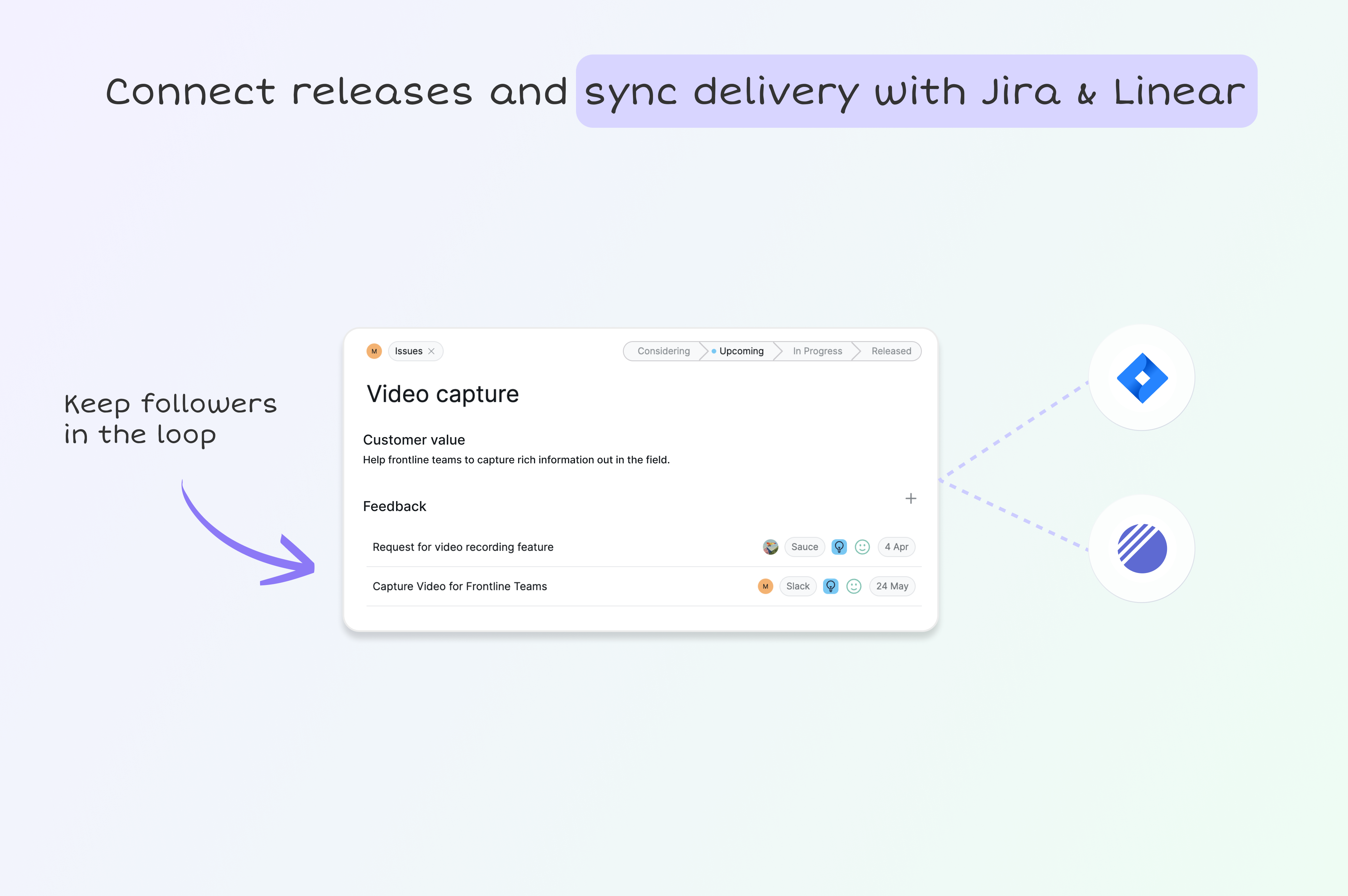Viewport: 1348px width, 896px height.
Task: Click photo avatar in video recording row
Action: click(x=770, y=547)
